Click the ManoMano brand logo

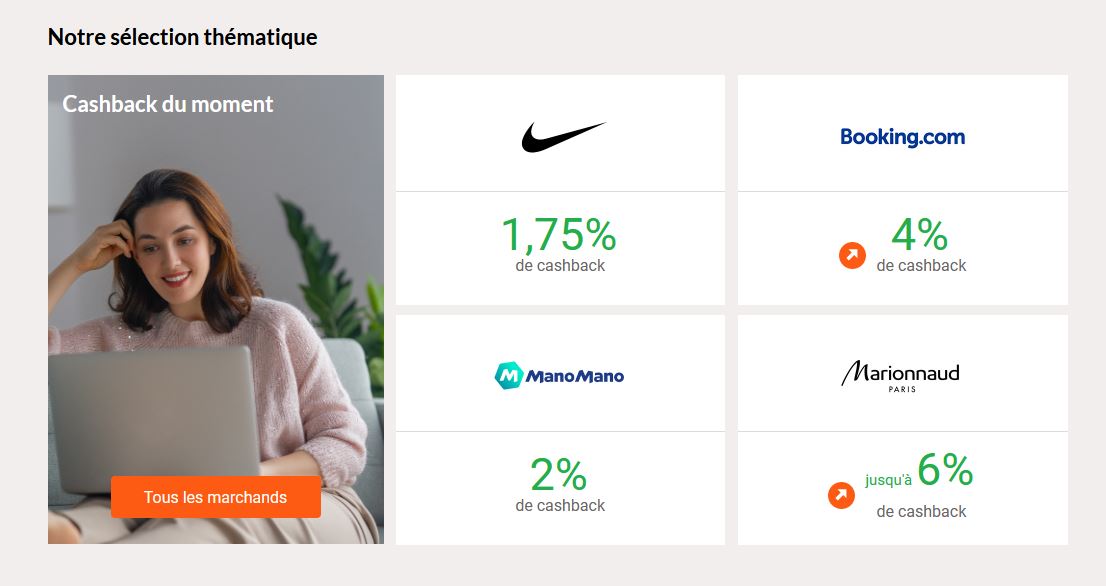[x=560, y=373]
